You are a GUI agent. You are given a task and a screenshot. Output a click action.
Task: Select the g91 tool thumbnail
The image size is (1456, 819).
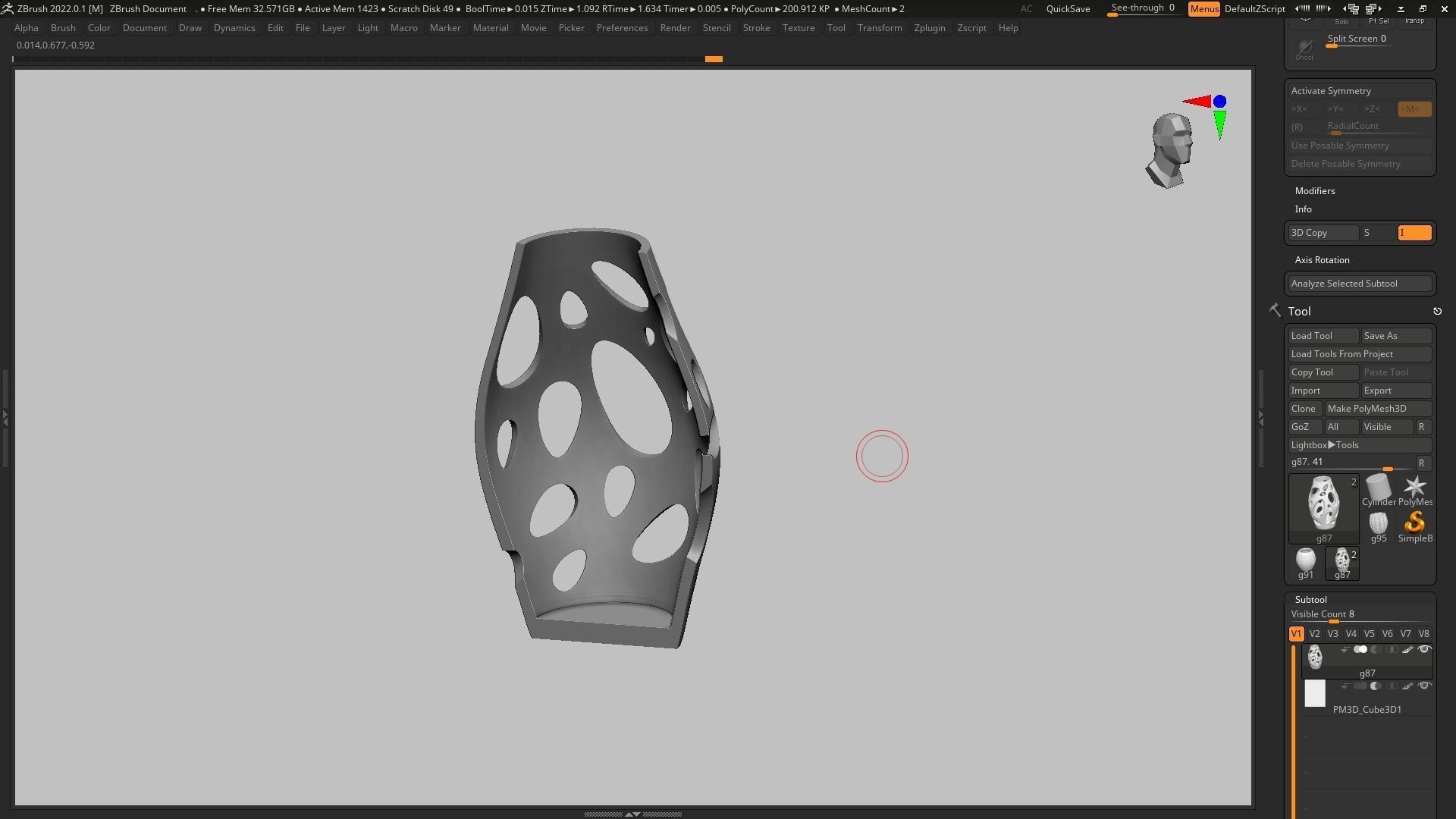1305,563
